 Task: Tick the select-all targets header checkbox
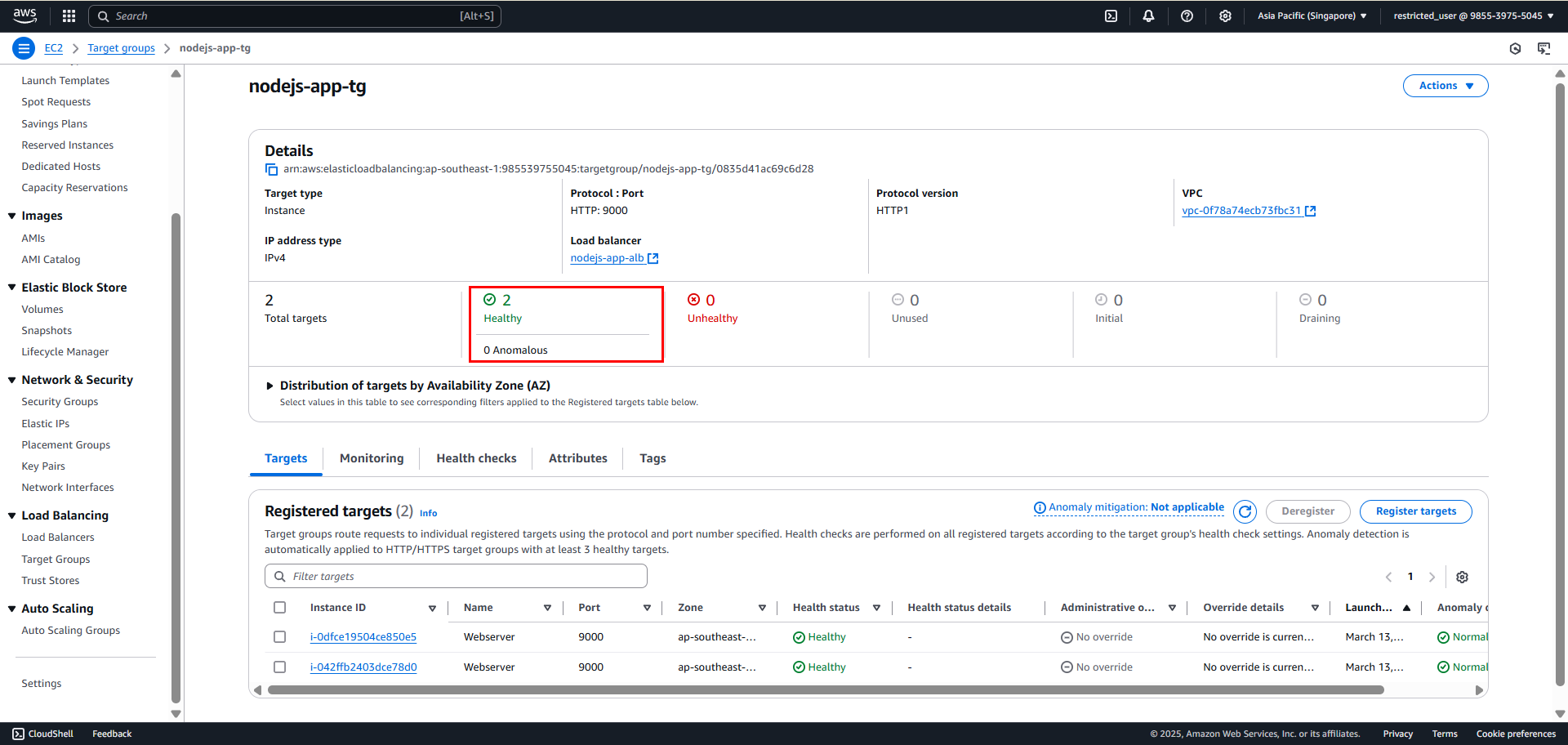click(279, 608)
